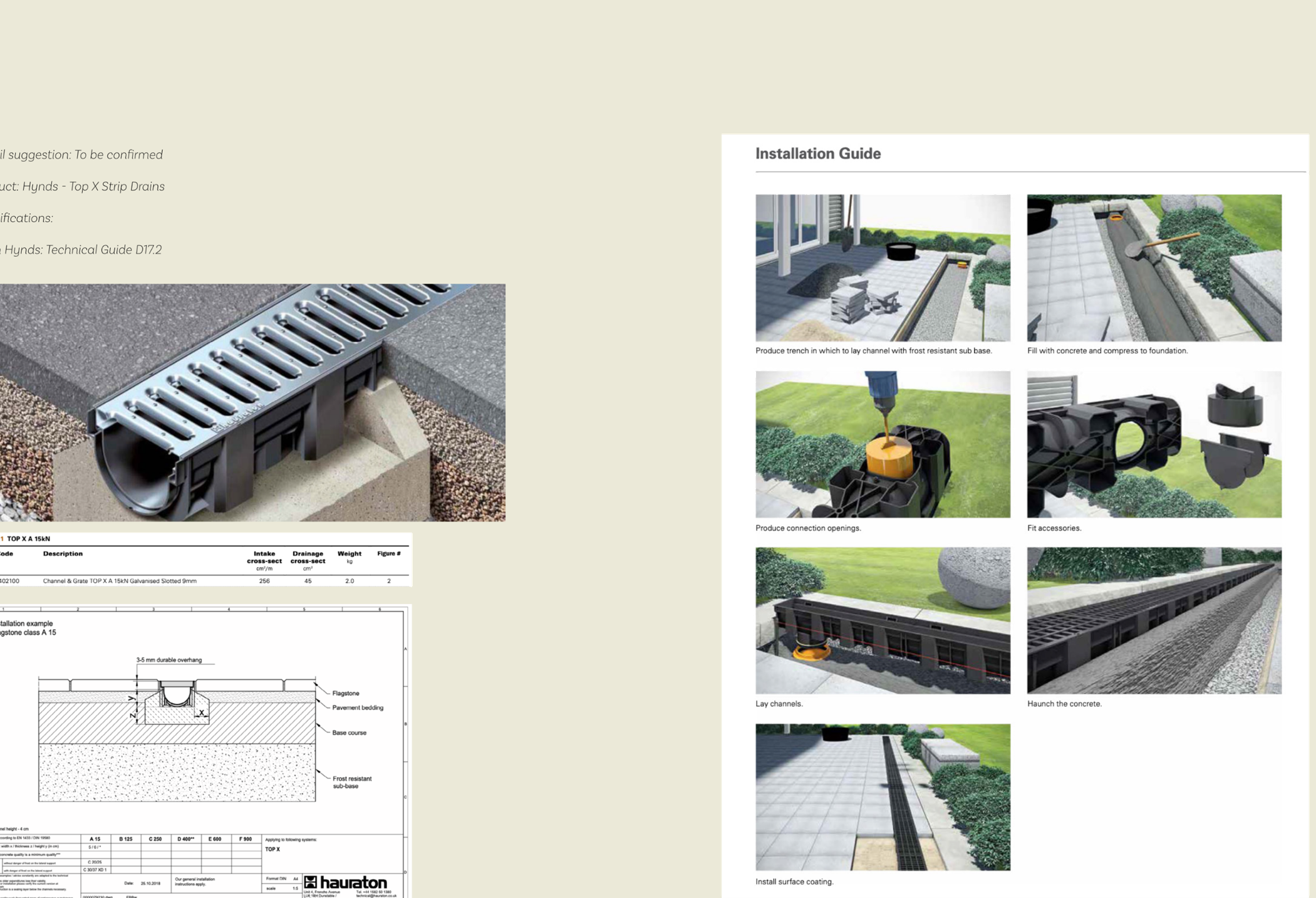
Task: Click caption 'Lay channels.'
Action: 779,704
